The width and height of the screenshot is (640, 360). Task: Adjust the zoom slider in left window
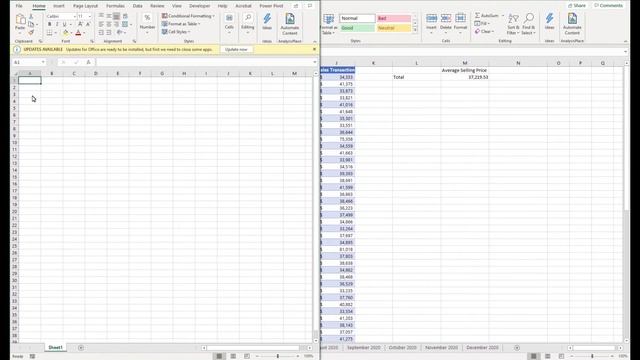point(278,356)
